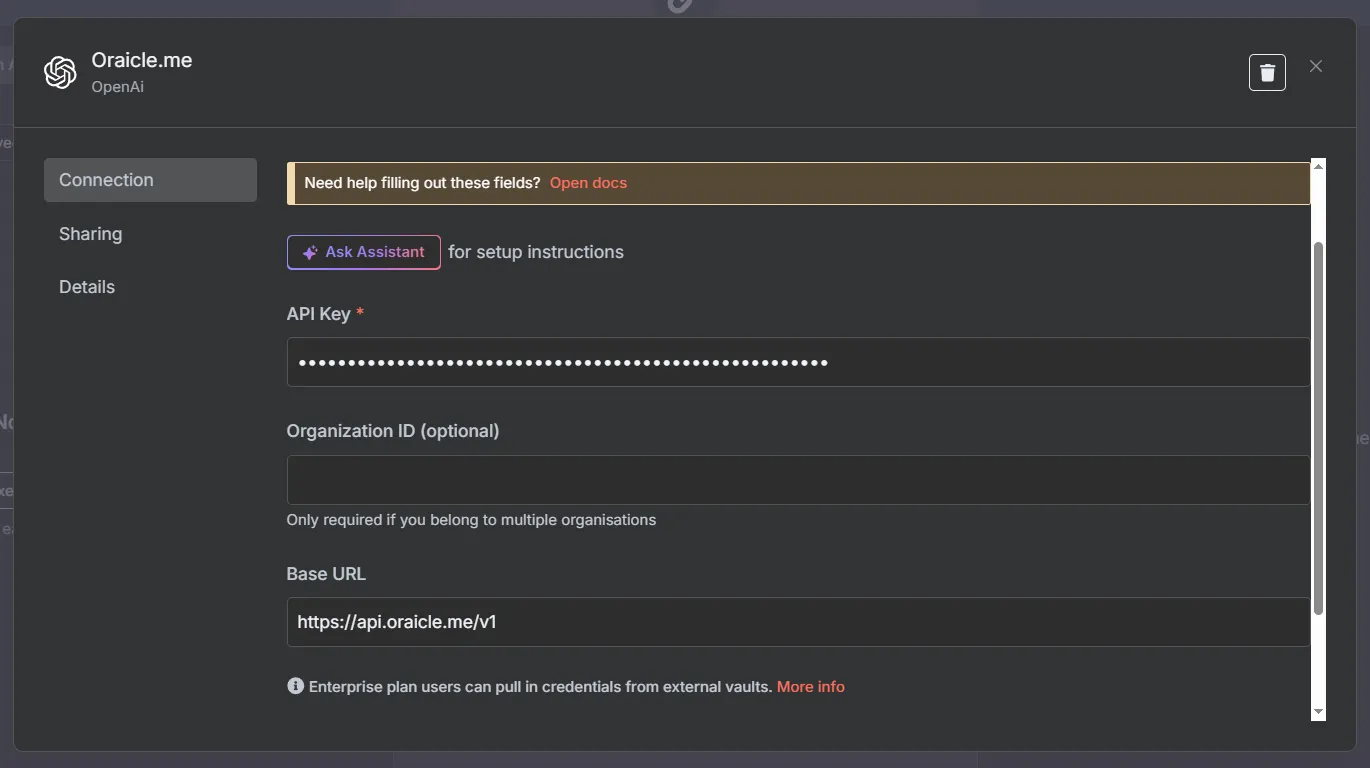Click the OpenAI logo icon
The width and height of the screenshot is (1370, 768).
(x=60, y=72)
